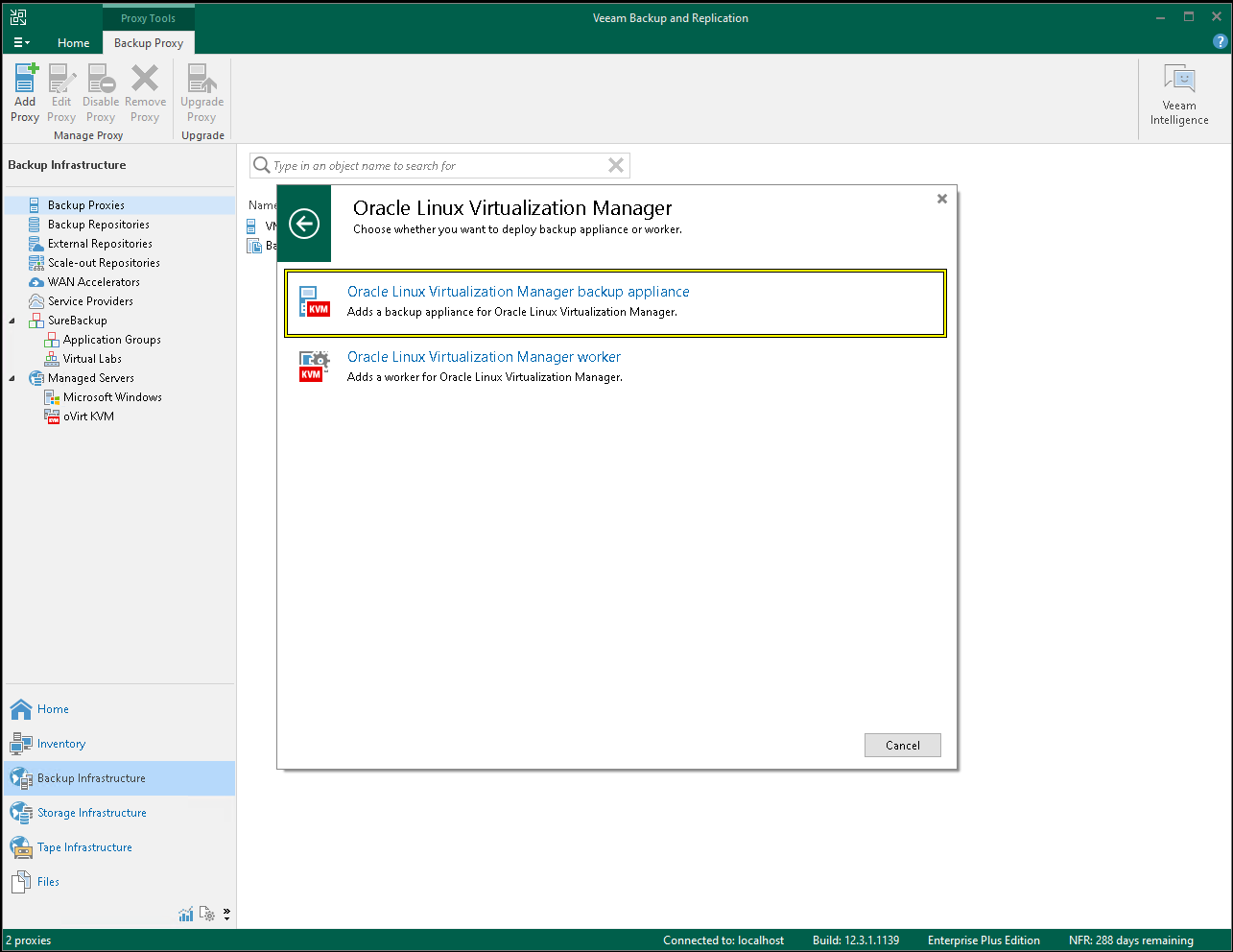Open Storage Infrastructure view
This screenshot has width=1233, height=952.
(x=91, y=813)
